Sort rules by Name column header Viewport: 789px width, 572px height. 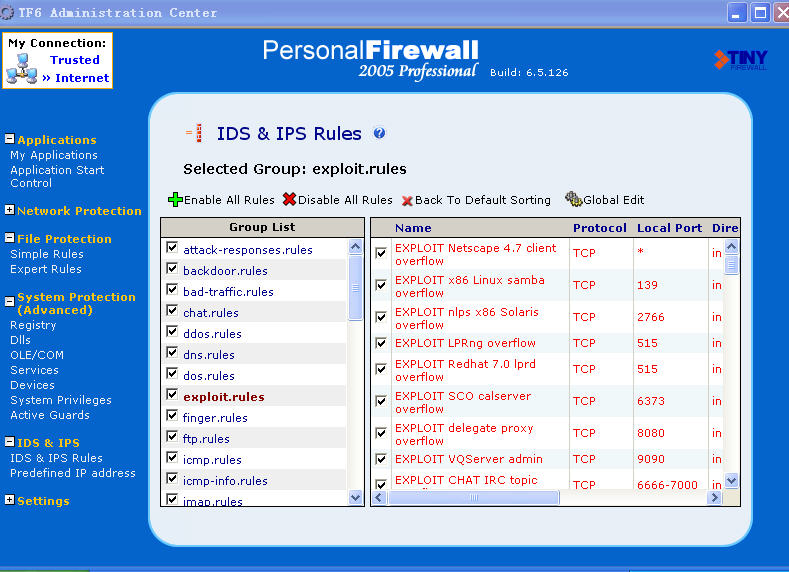pyautogui.click(x=413, y=228)
